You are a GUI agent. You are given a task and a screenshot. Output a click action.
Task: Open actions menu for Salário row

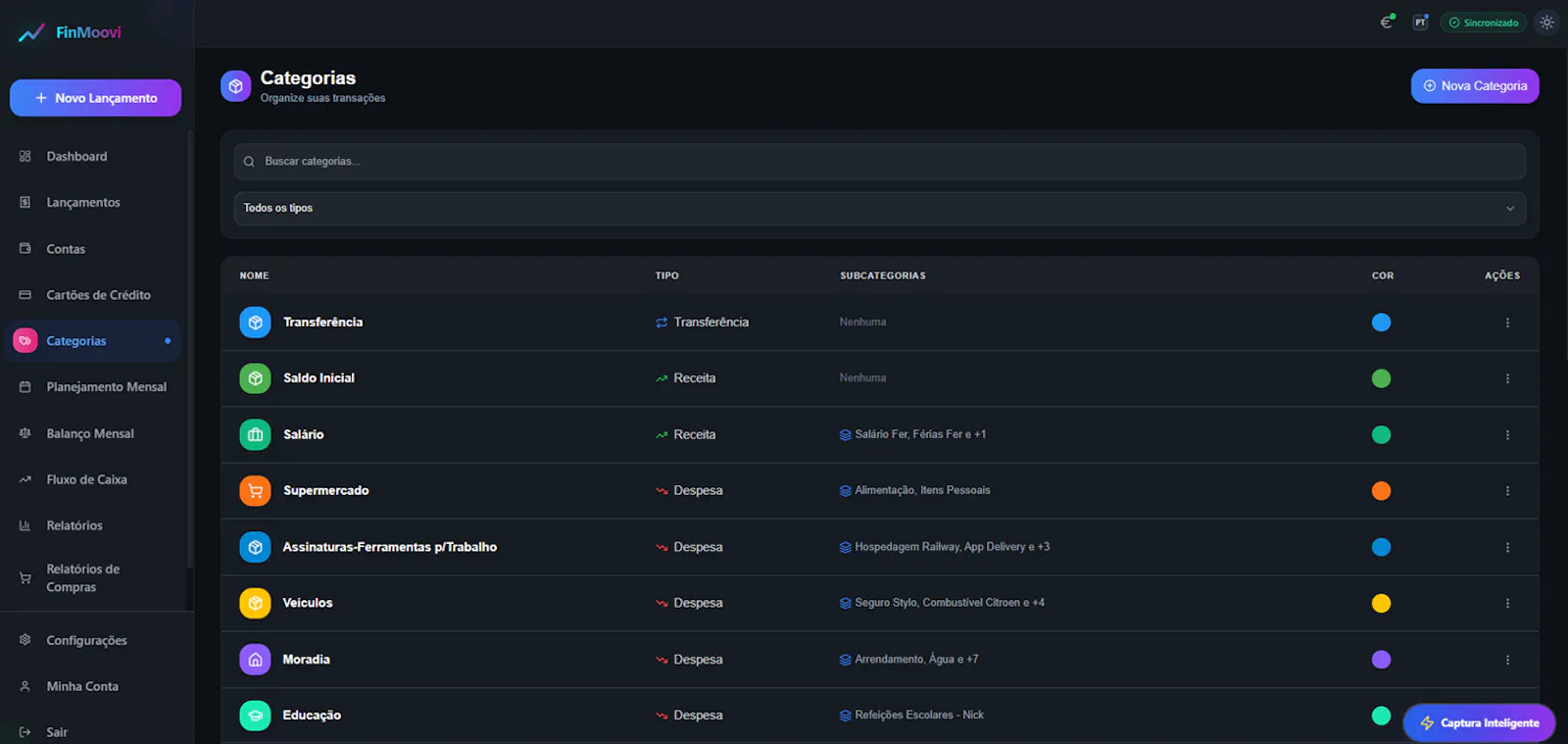1507,435
